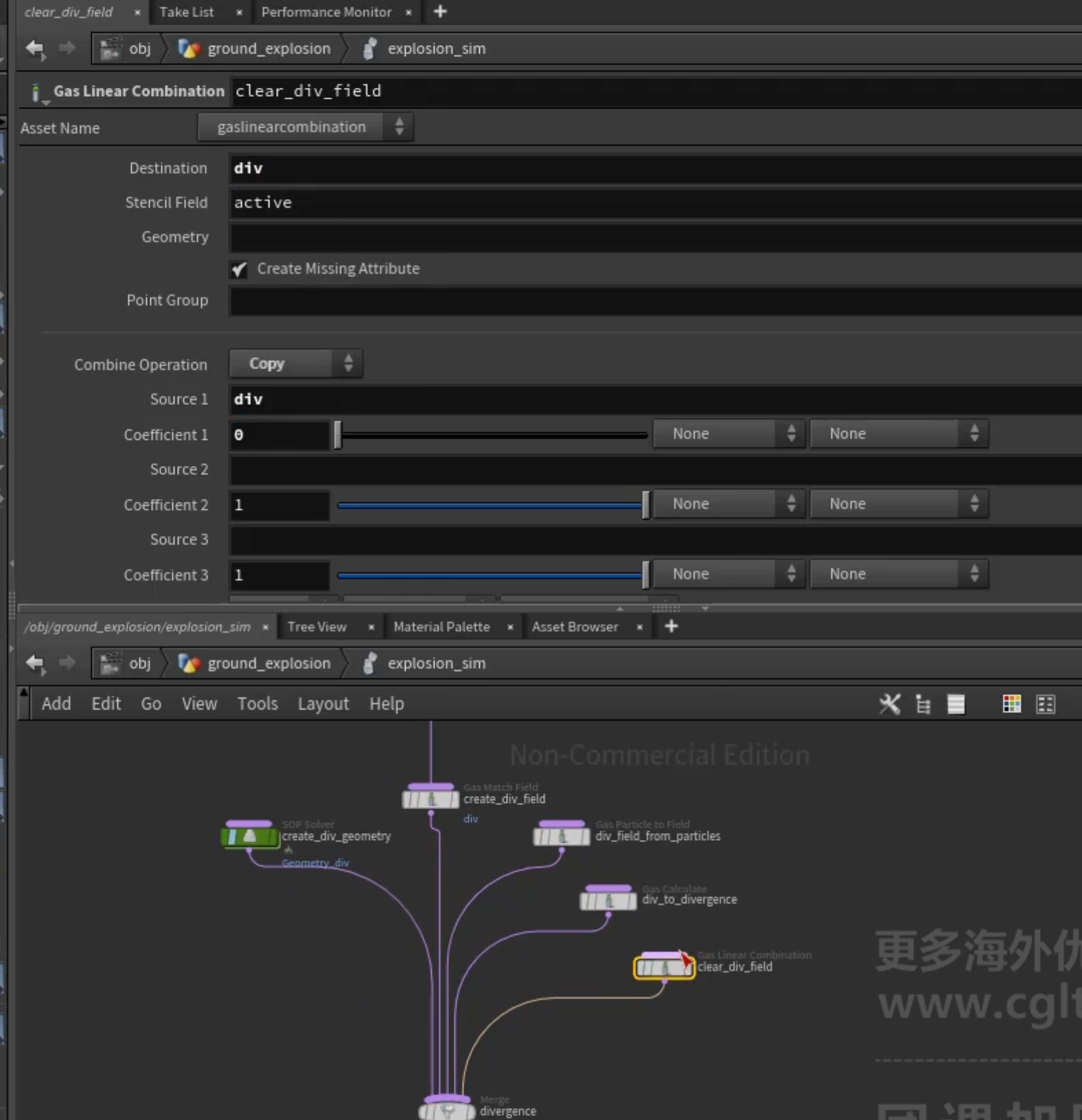1082x1120 pixels.
Task: Open first None dropdown beside Coefficient 1
Action: tap(728, 434)
